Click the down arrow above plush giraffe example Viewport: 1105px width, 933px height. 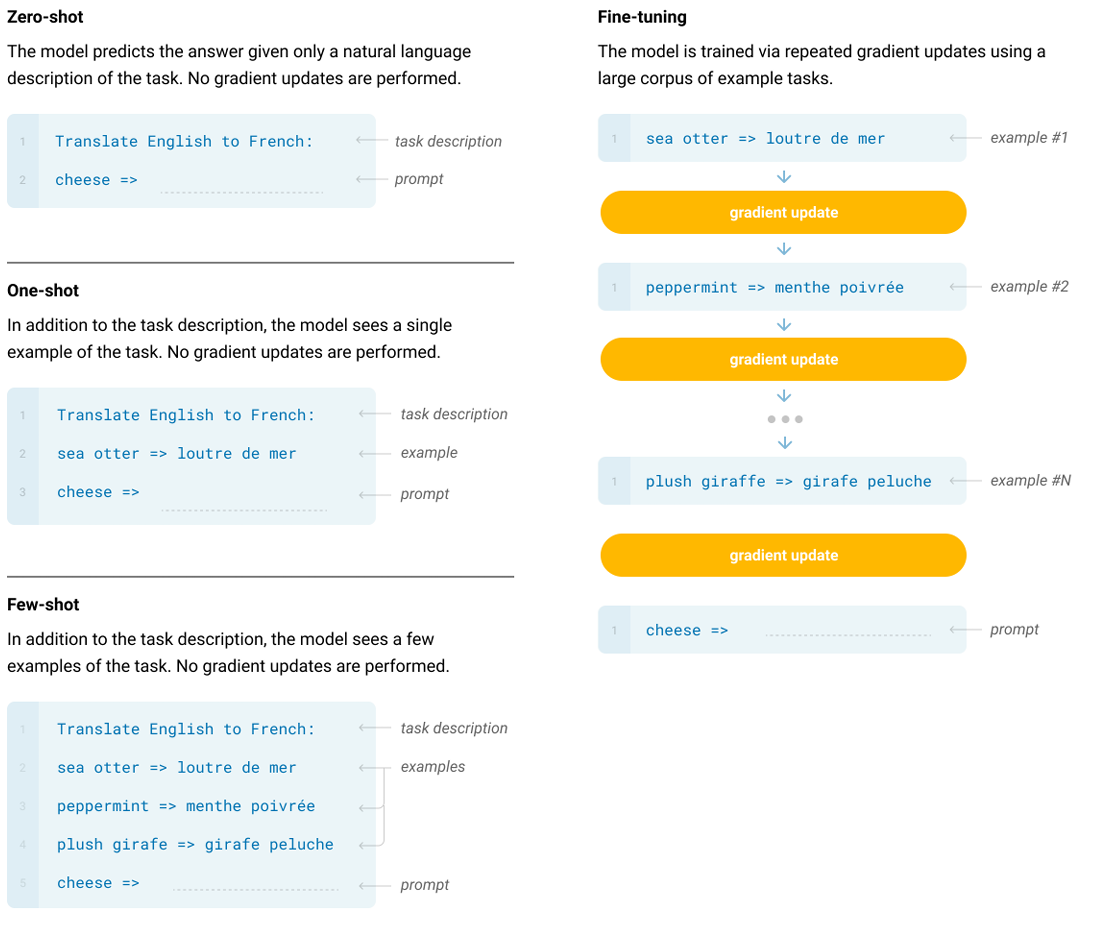point(784,443)
